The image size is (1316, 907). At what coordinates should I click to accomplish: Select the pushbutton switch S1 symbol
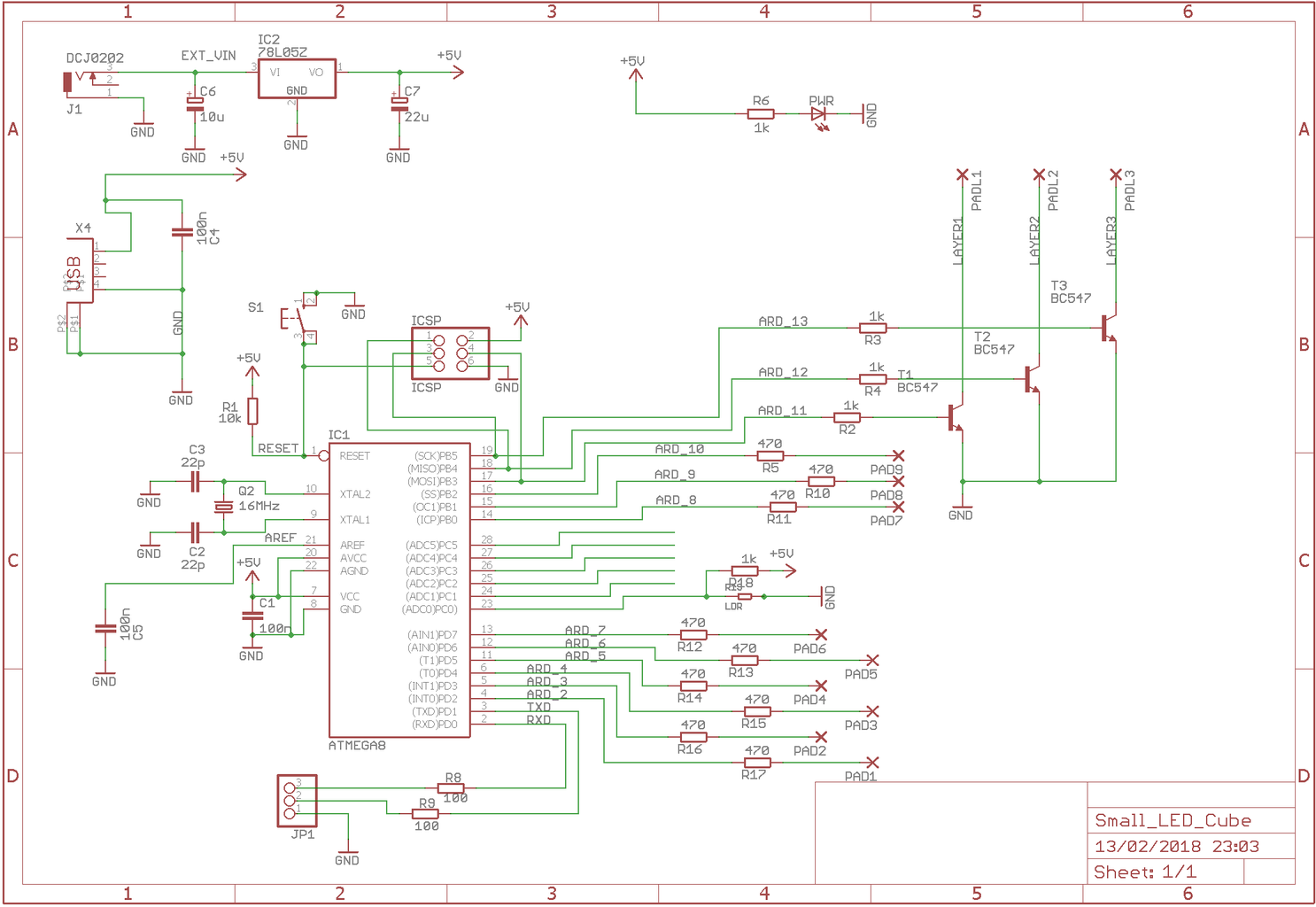(x=299, y=316)
